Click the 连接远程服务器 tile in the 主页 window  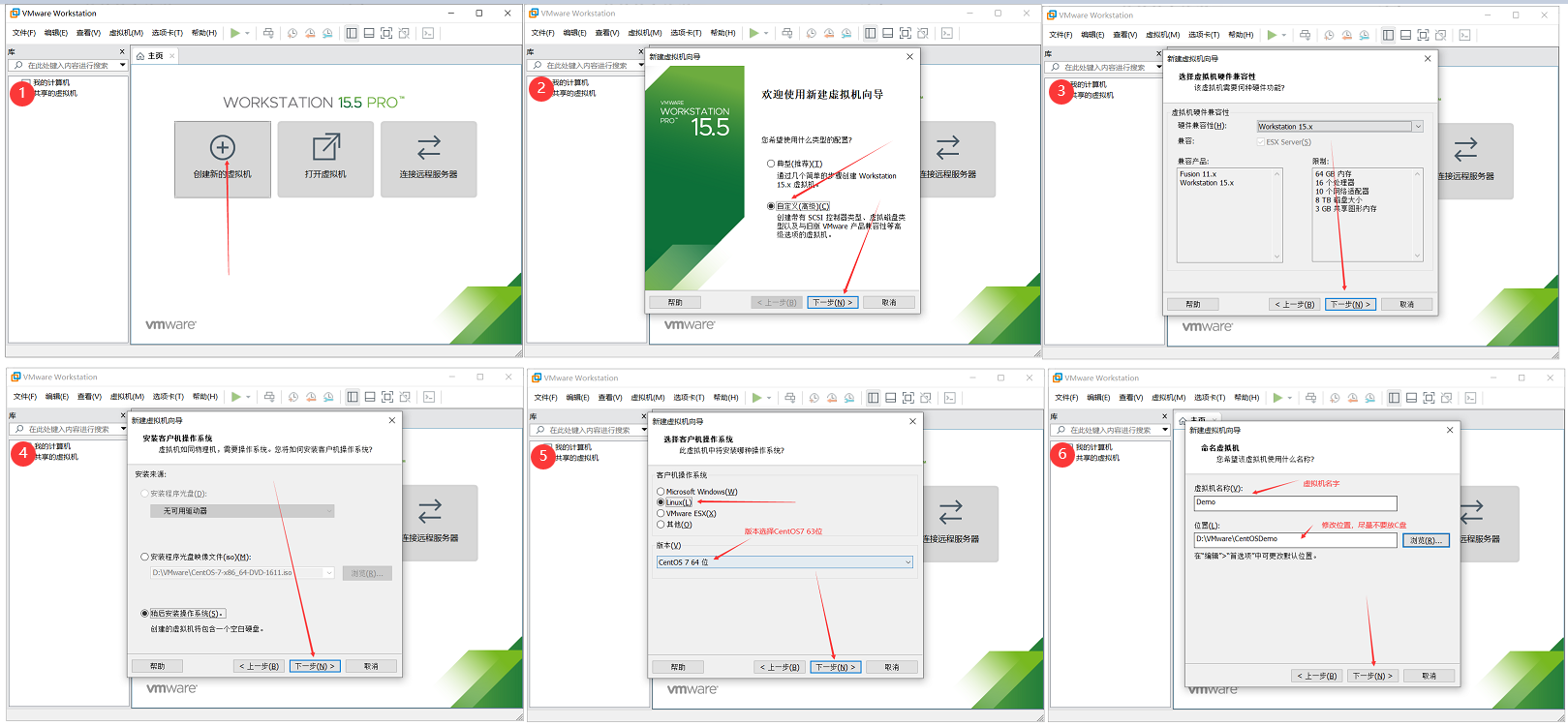pyautogui.click(x=428, y=159)
